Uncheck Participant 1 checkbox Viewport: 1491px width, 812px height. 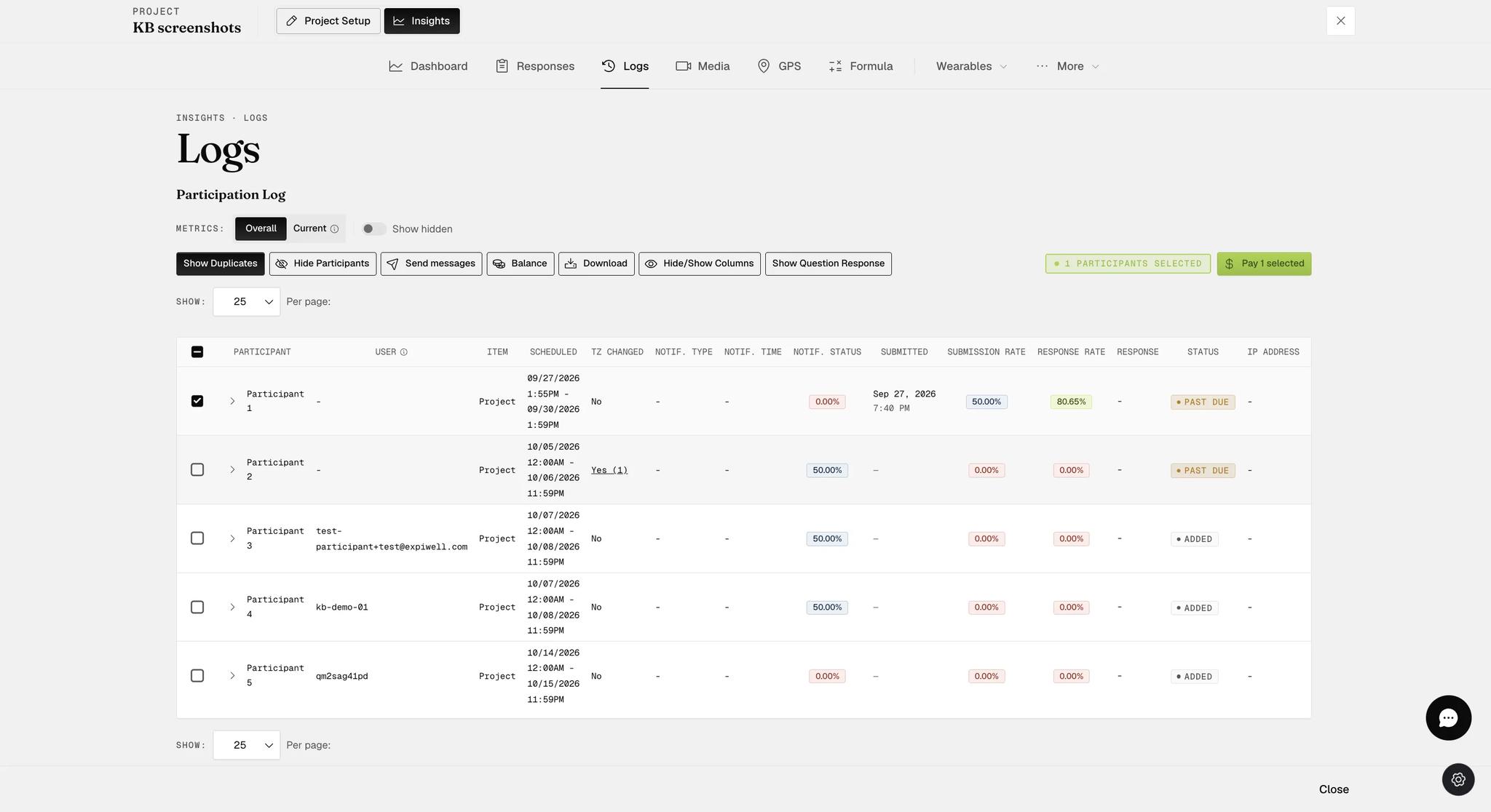tap(197, 402)
